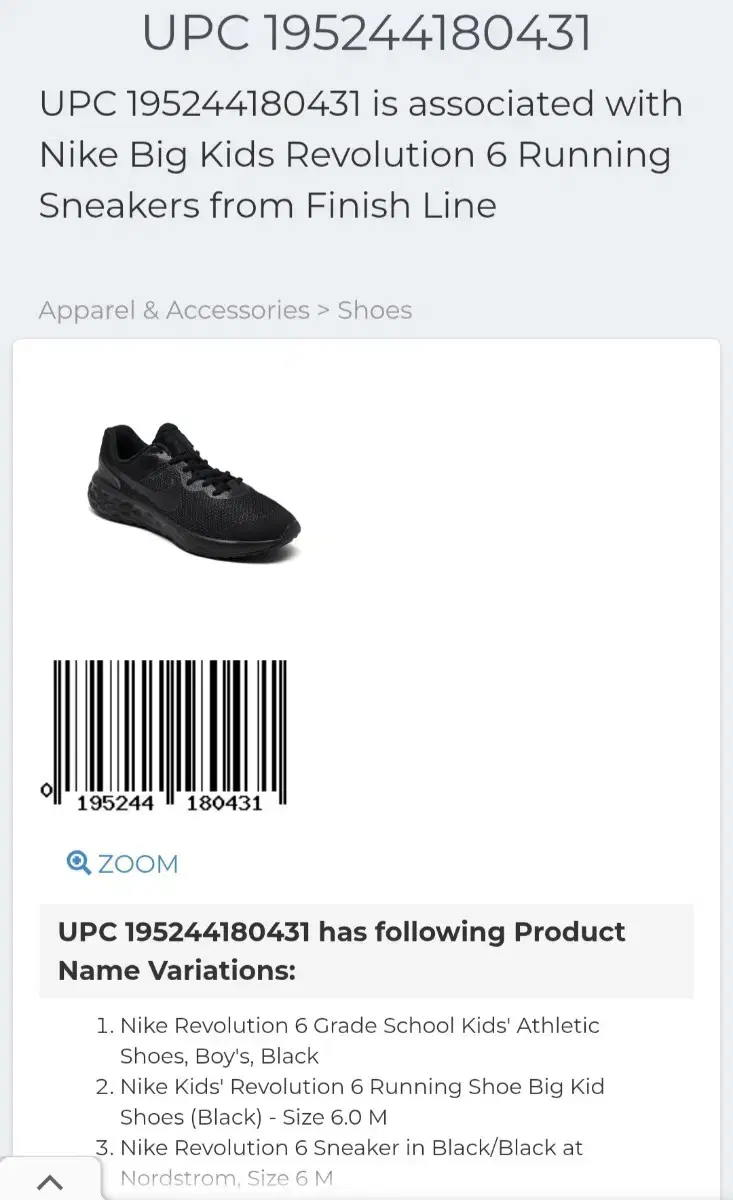Tap the Finish Line description paragraph
Viewport: 733px width, 1200px height.
click(360, 154)
